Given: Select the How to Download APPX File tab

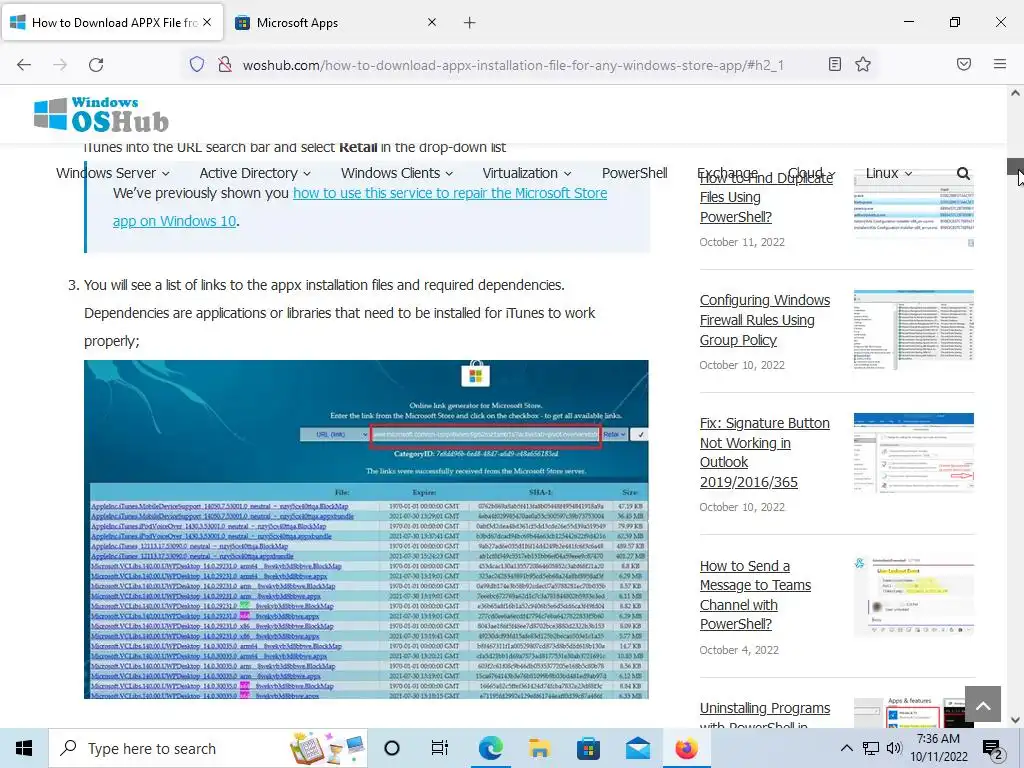Looking at the screenshot, I should (112, 23).
